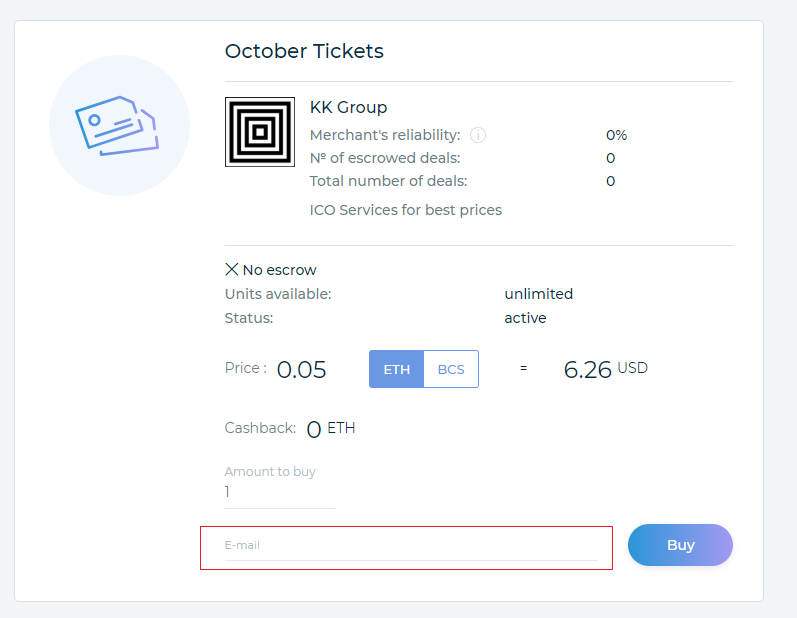Click the 0% reliability value
The image size is (797, 618).
[x=616, y=135]
